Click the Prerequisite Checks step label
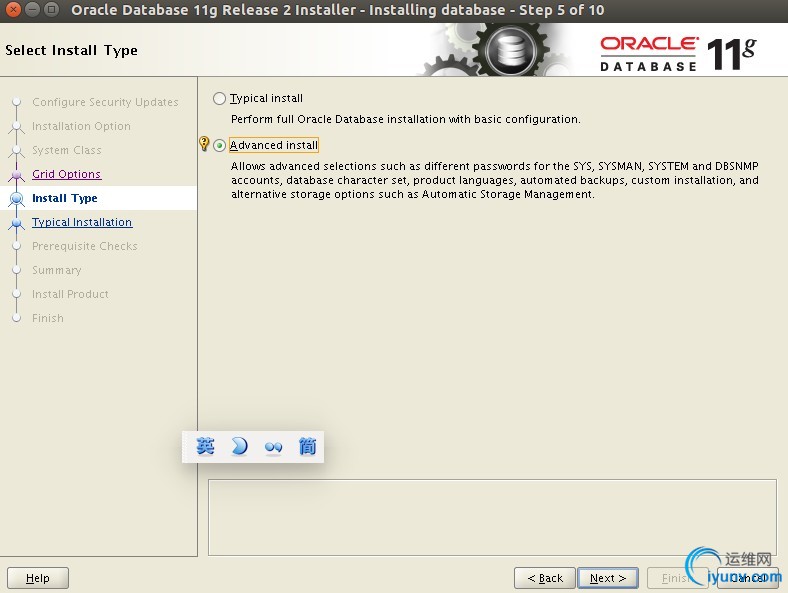788x593 pixels. click(84, 246)
